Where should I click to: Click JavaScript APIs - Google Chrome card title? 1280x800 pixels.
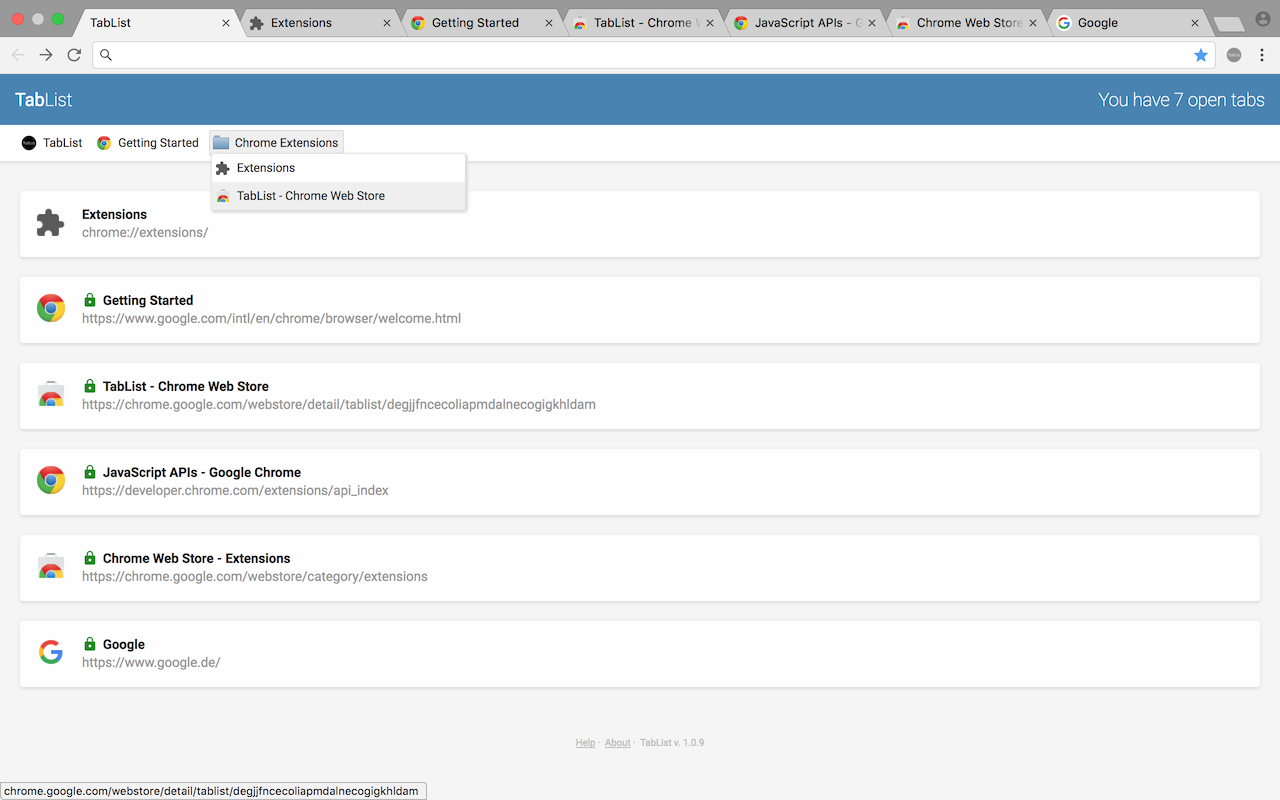click(x=202, y=472)
